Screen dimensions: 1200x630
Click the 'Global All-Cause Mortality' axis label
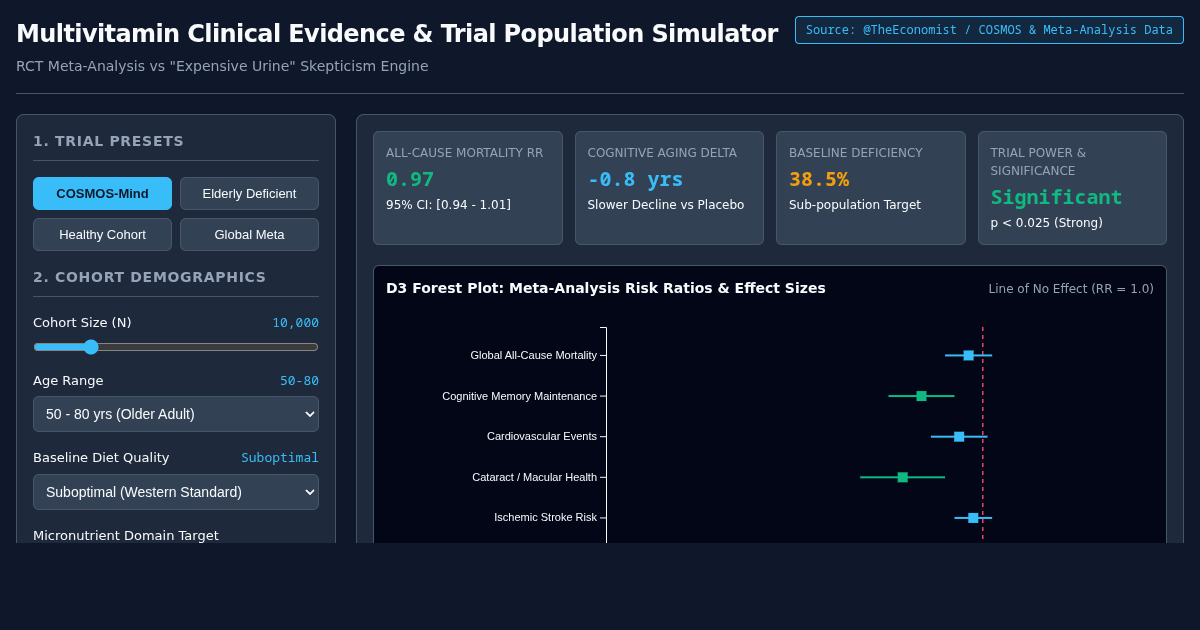tap(534, 355)
